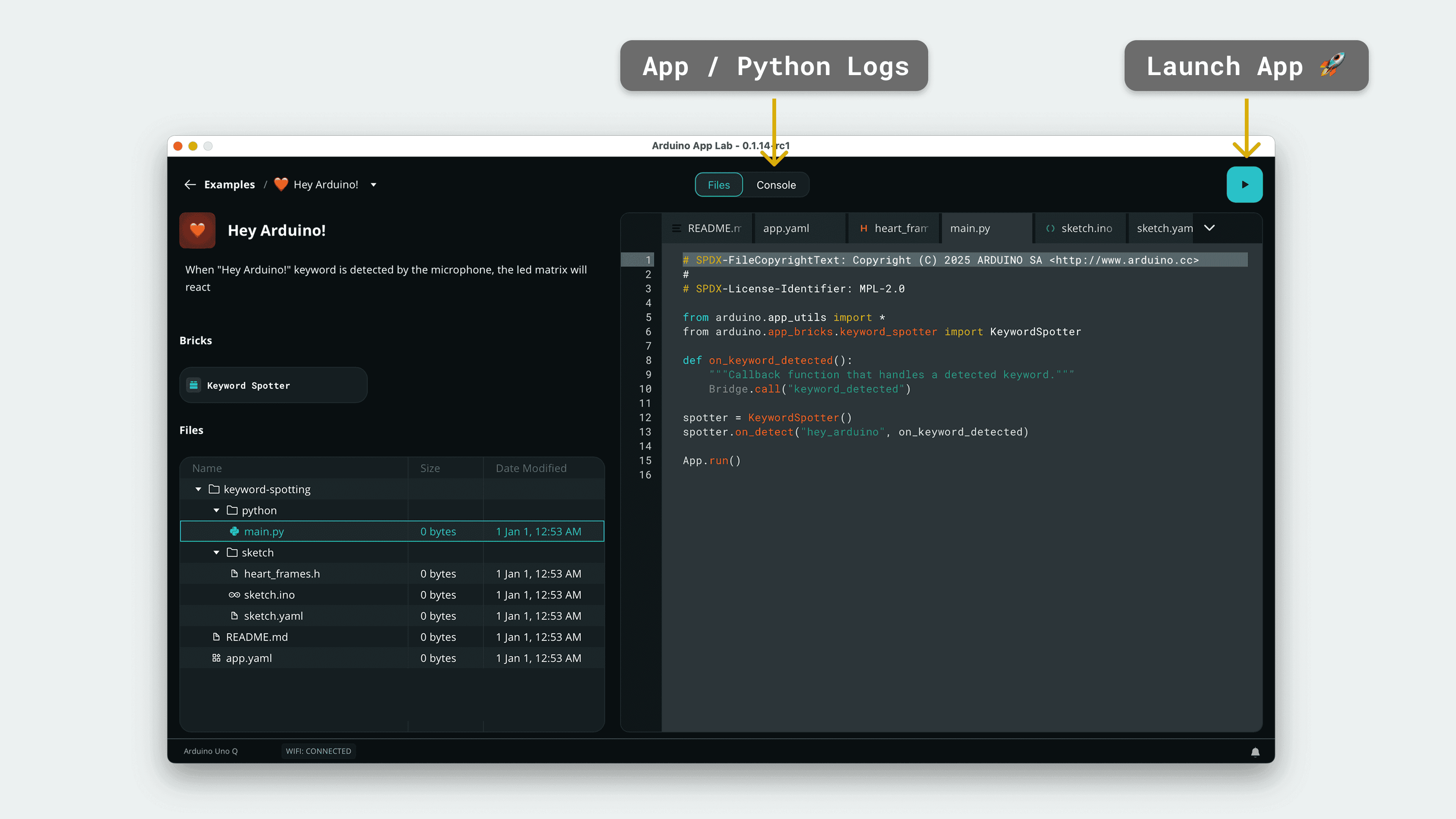
Task: Open the app.yaml editor tab
Action: coord(786,228)
